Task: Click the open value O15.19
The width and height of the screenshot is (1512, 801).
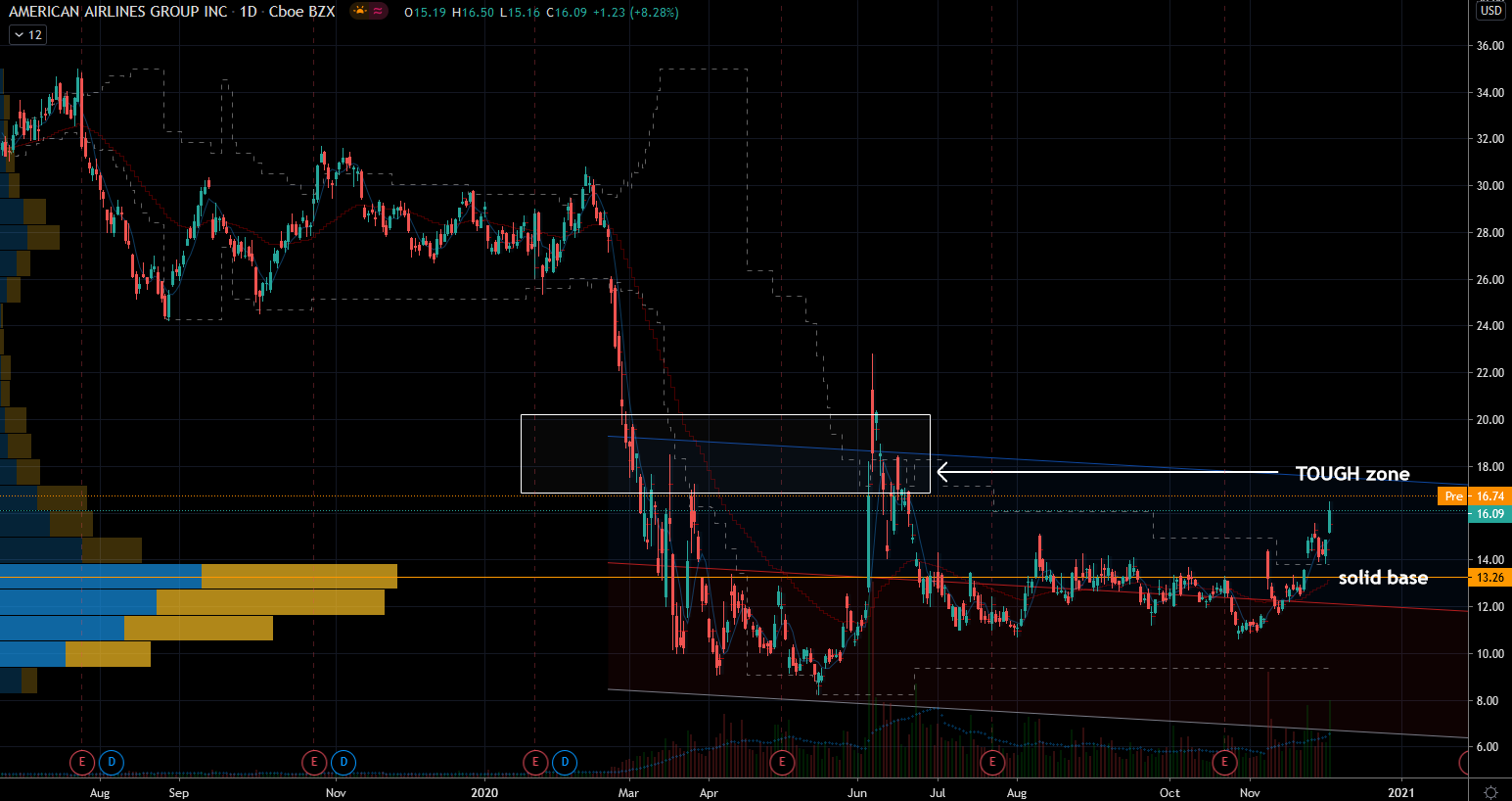Action: (426, 13)
